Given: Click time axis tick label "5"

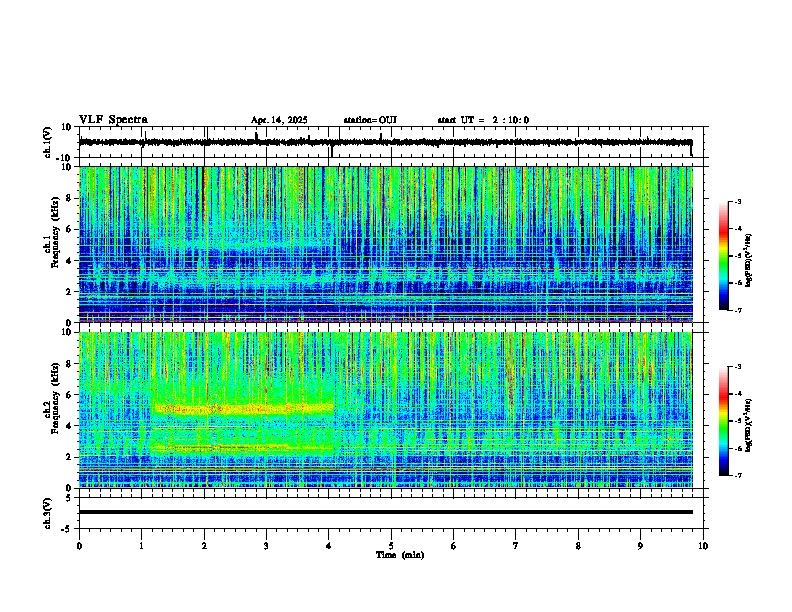Looking at the screenshot, I should pyautogui.click(x=391, y=546).
